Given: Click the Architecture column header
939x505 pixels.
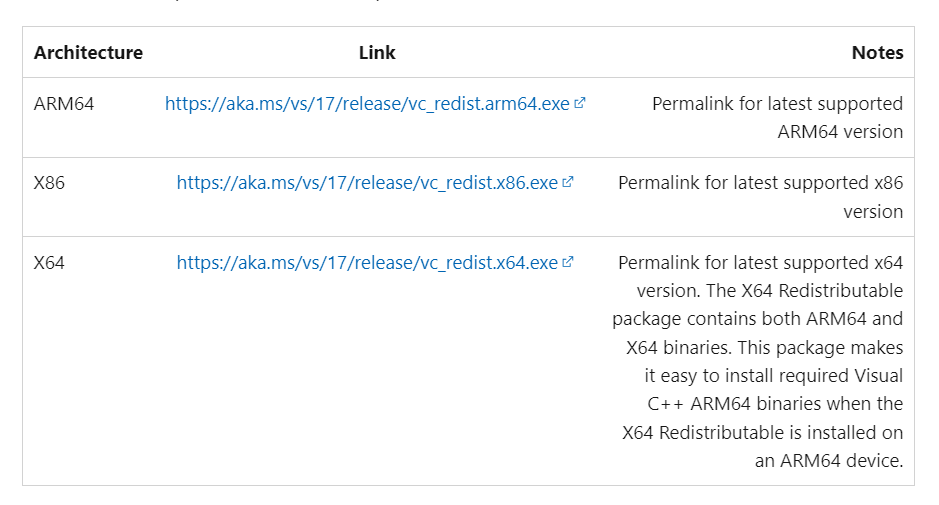Looking at the screenshot, I should (x=88, y=53).
